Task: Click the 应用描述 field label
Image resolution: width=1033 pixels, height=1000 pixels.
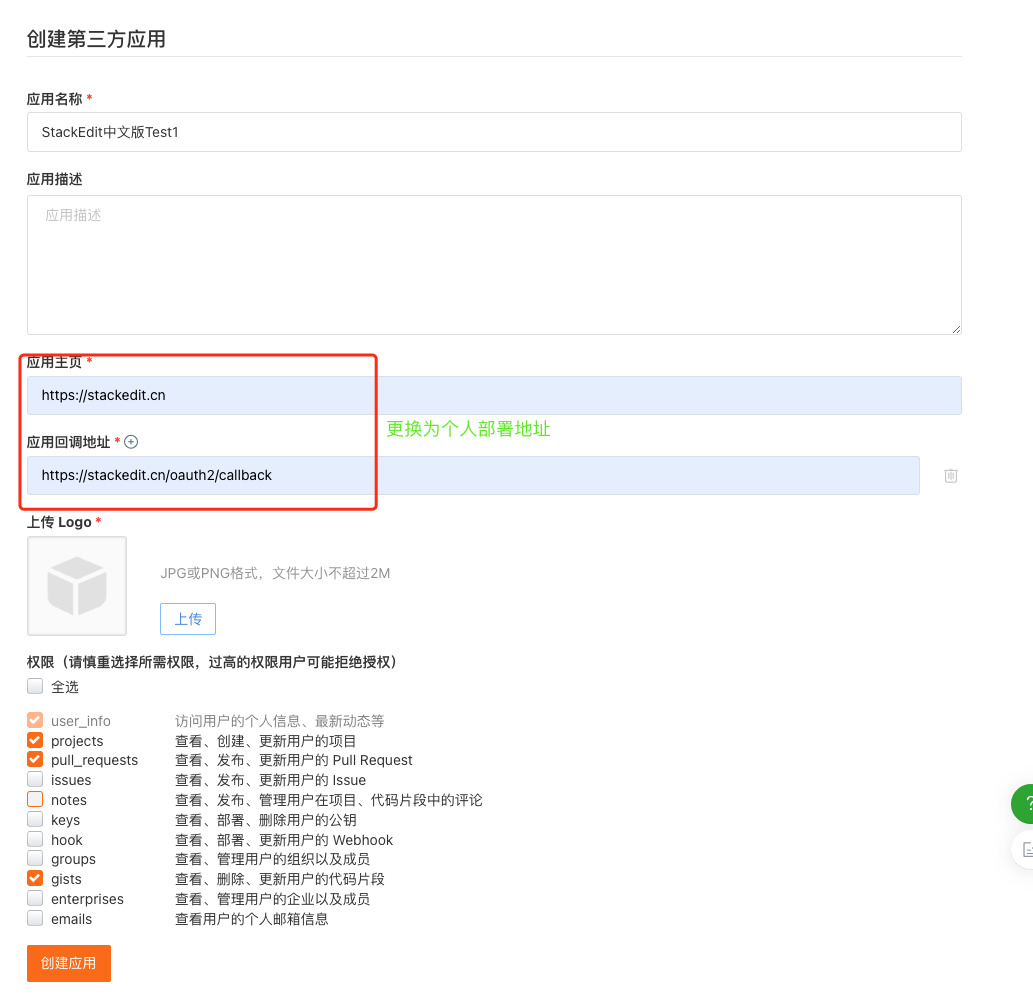Action: click(x=55, y=179)
